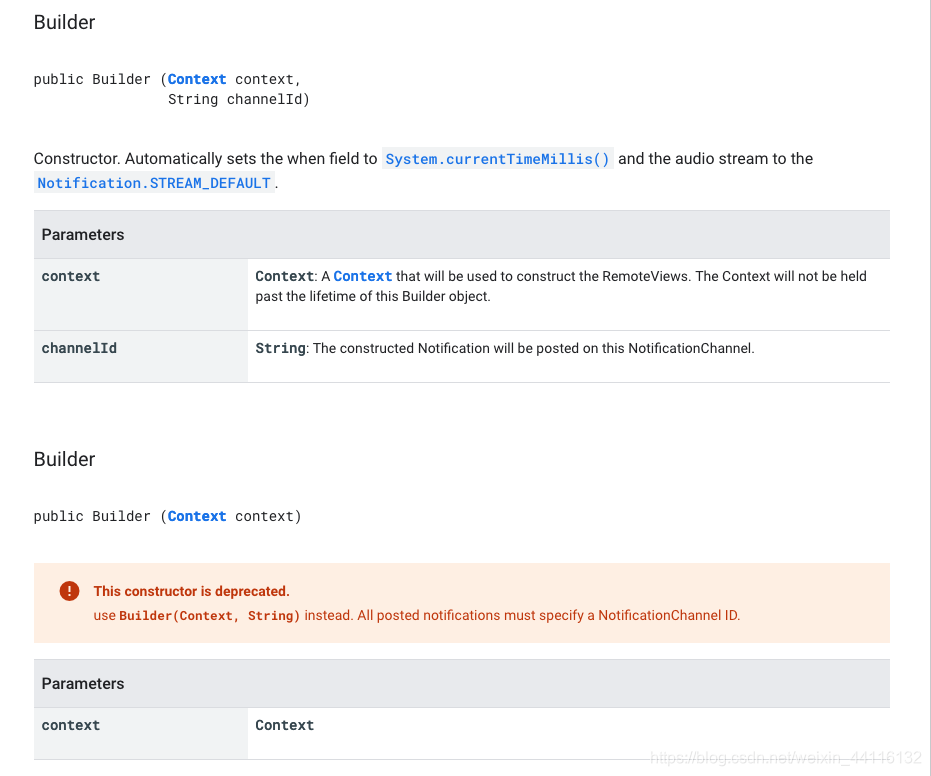
Task: Click context parameter name in last table
Action: point(71,725)
